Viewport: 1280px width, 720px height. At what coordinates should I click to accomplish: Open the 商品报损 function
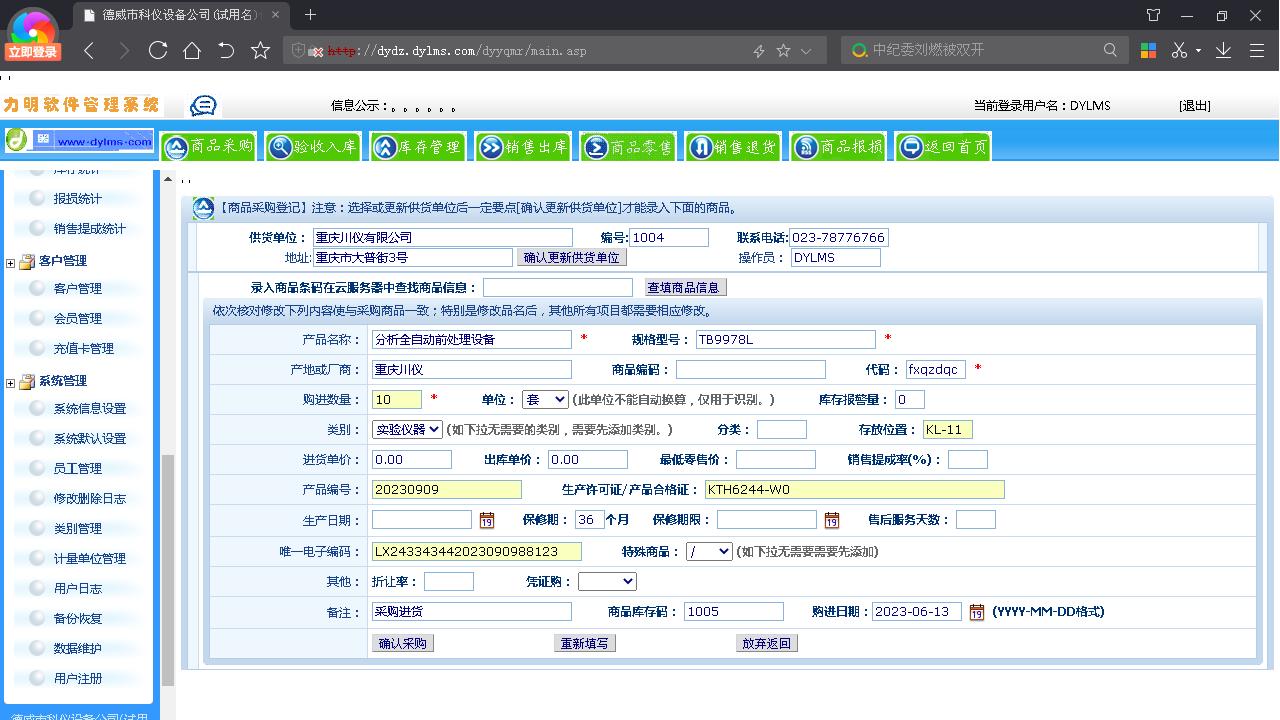(838, 146)
